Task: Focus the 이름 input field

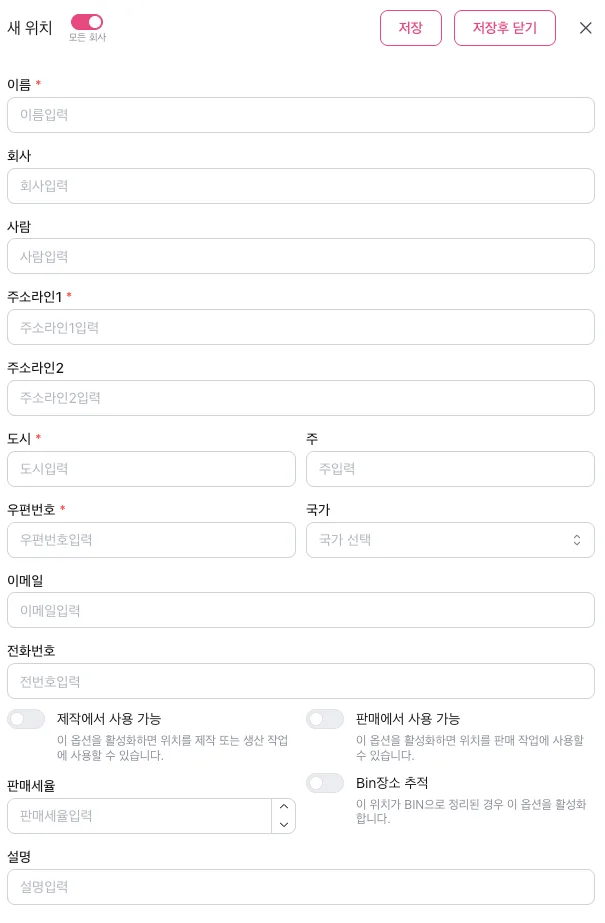Action: pyautogui.click(x=301, y=115)
